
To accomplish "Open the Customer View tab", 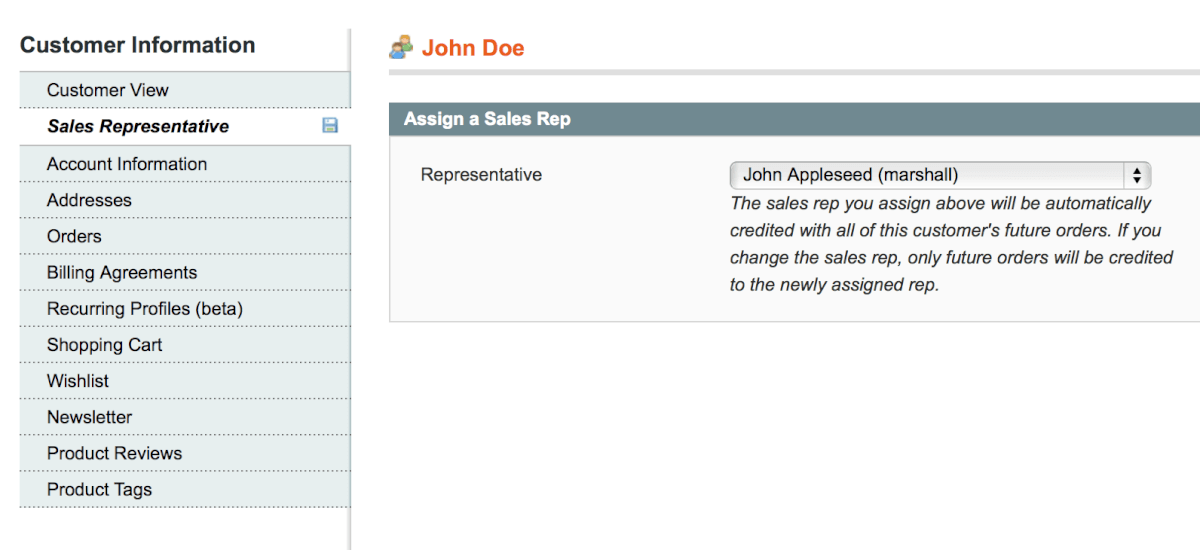I will pos(108,90).
